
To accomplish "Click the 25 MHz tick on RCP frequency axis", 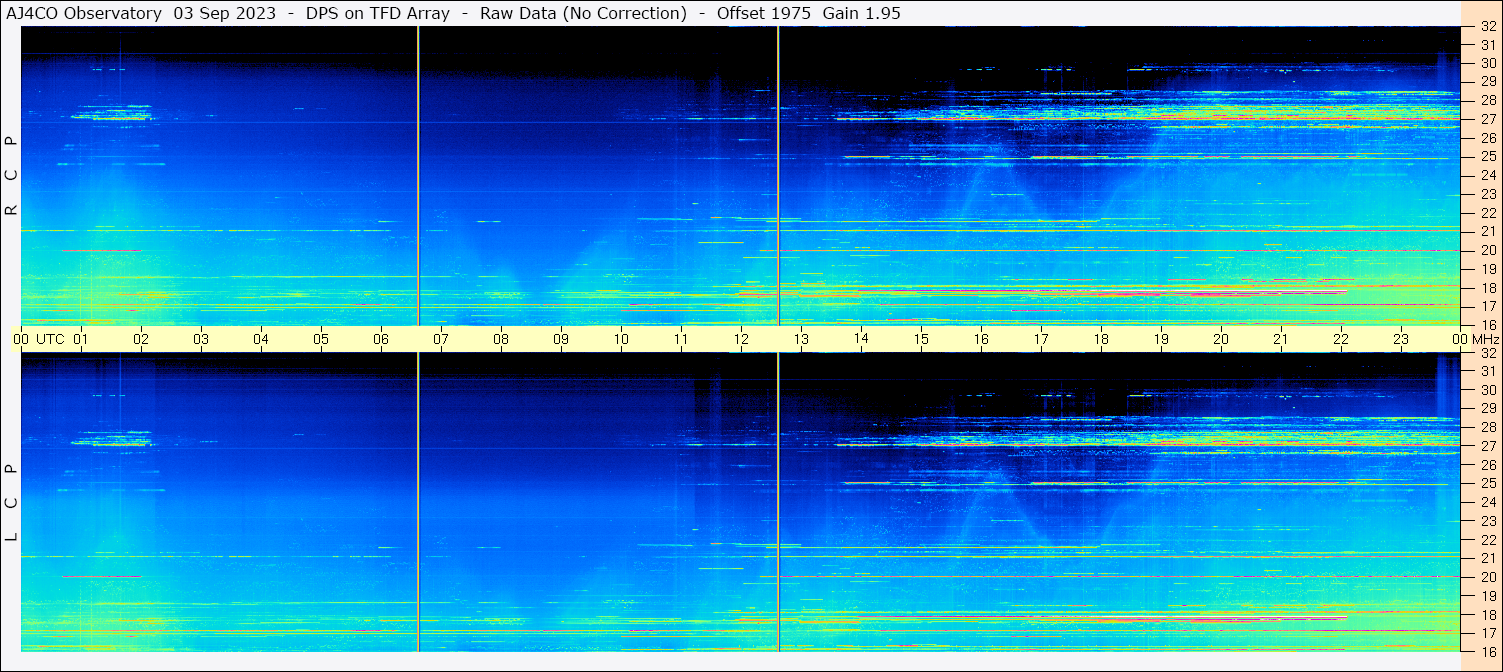I will click(1487, 156).
